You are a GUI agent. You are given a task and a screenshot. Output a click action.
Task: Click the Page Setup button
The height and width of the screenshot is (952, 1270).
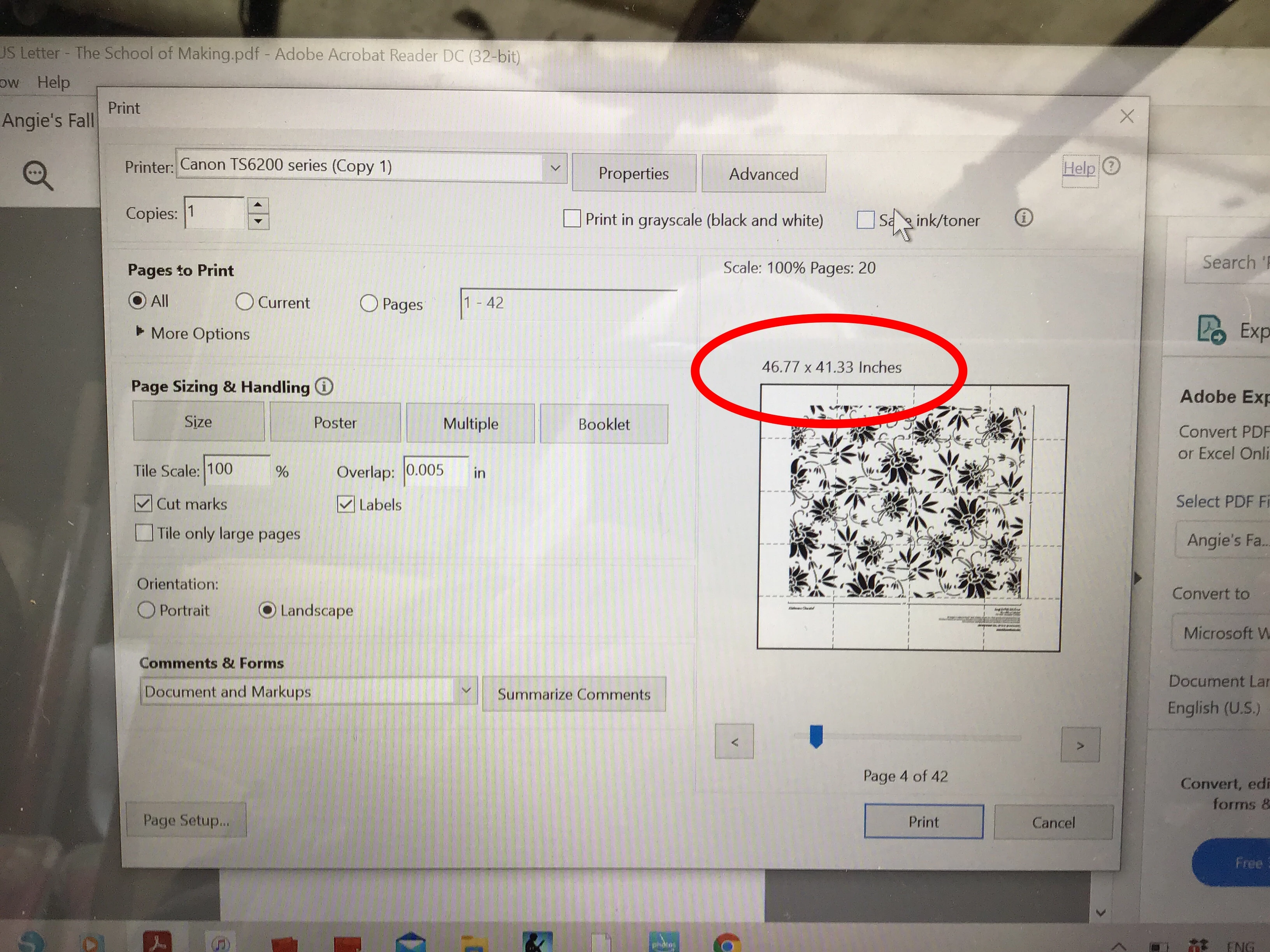click(x=186, y=820)
